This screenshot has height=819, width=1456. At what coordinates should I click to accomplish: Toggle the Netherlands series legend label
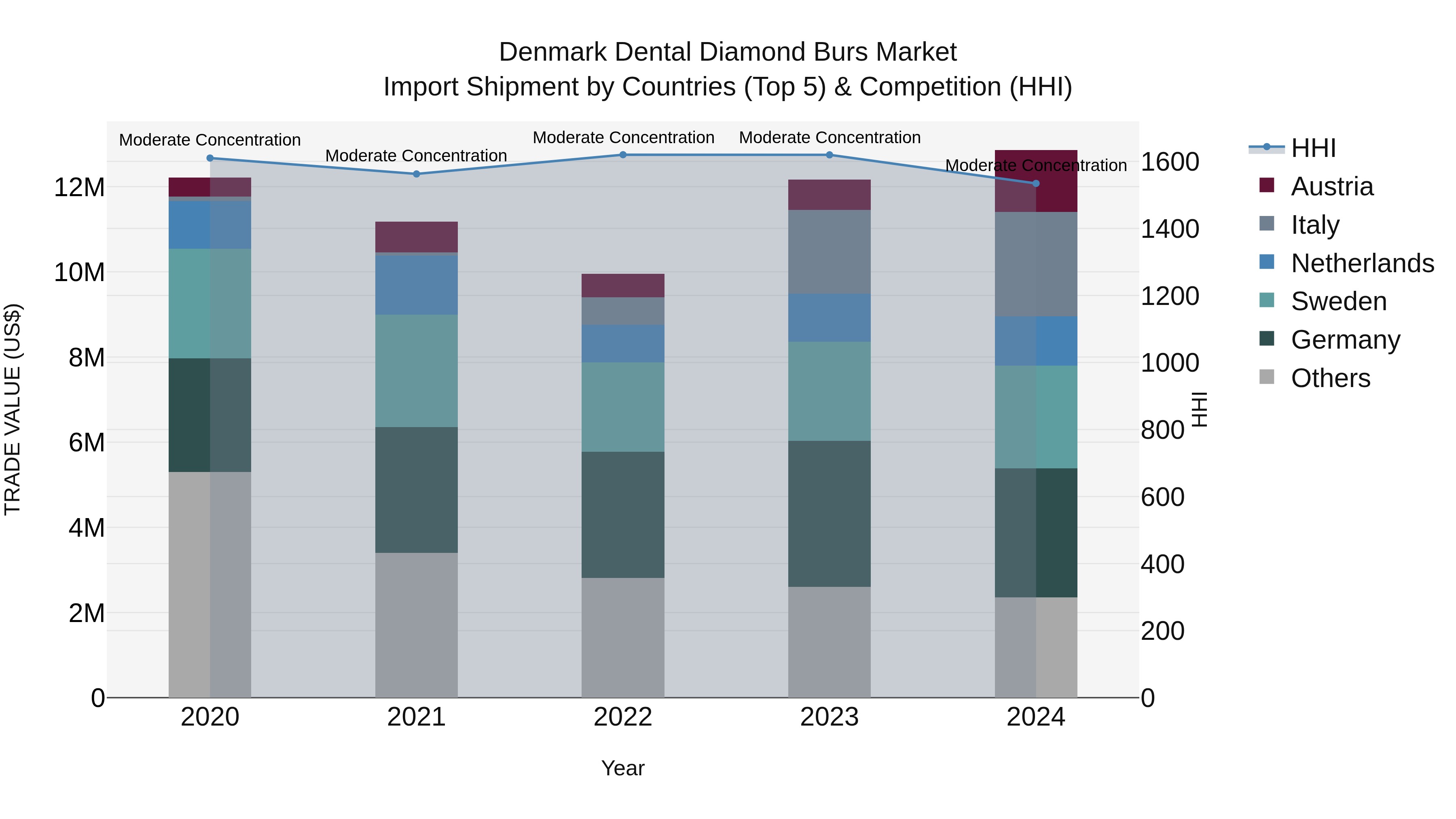click(1363, 263)
